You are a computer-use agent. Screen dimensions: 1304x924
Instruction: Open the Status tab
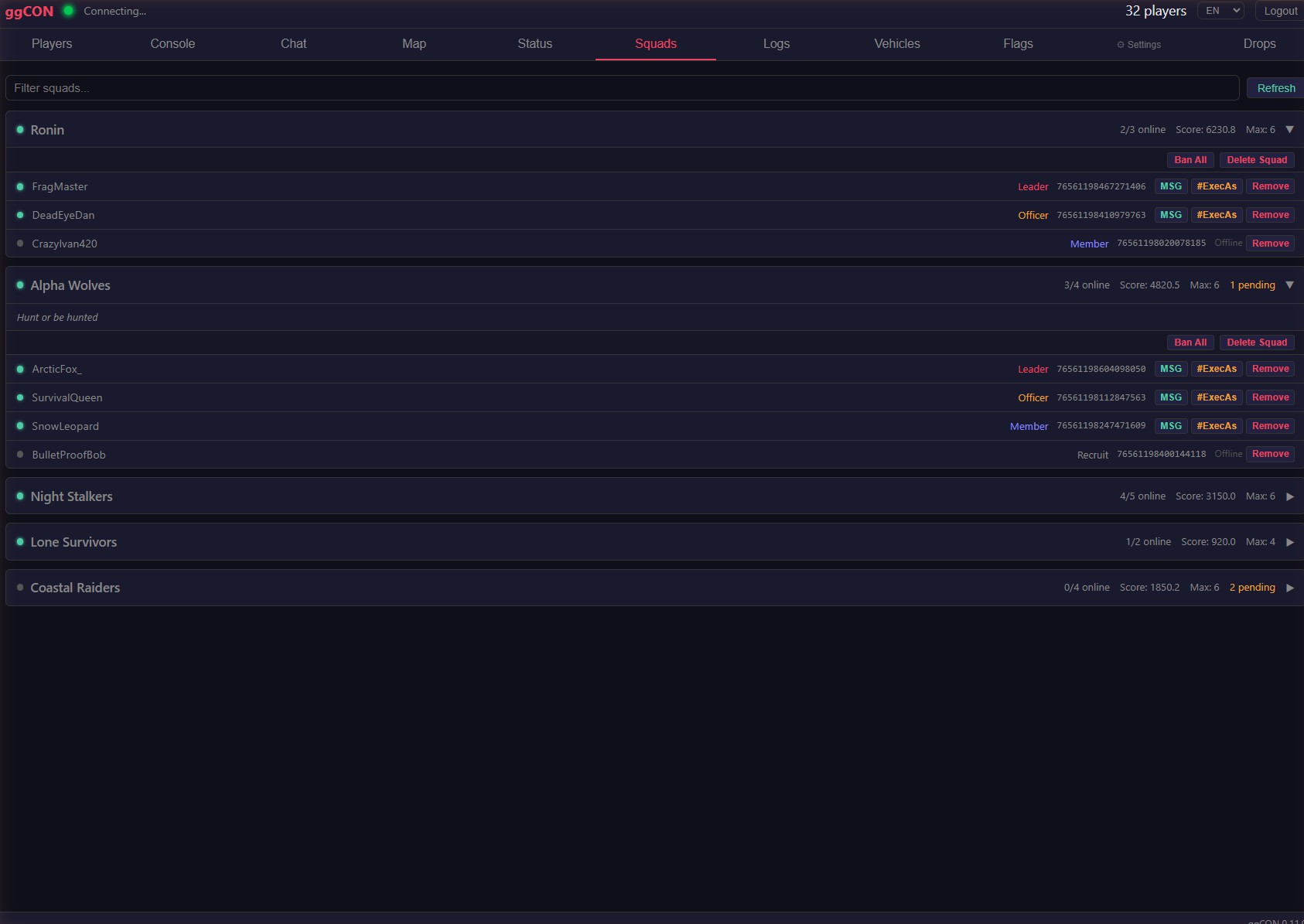[x=534, y=44]
